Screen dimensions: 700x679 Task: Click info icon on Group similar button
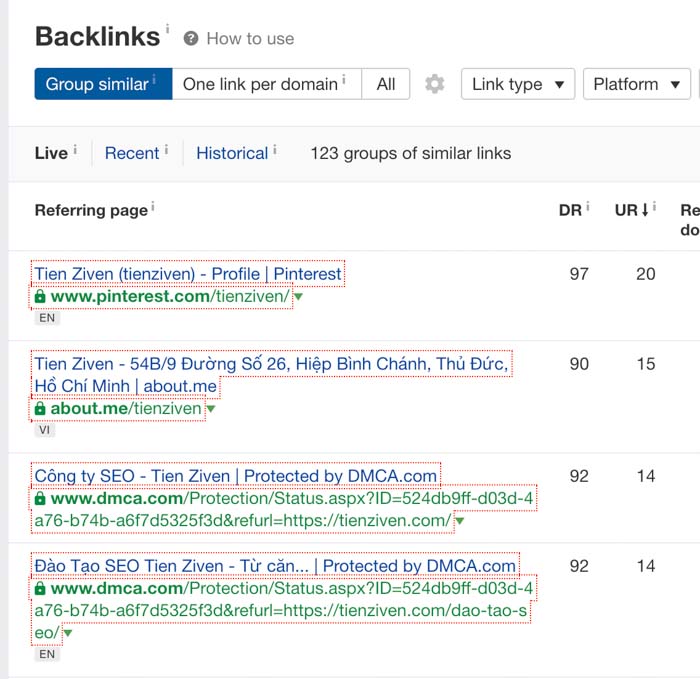(154, 80)
